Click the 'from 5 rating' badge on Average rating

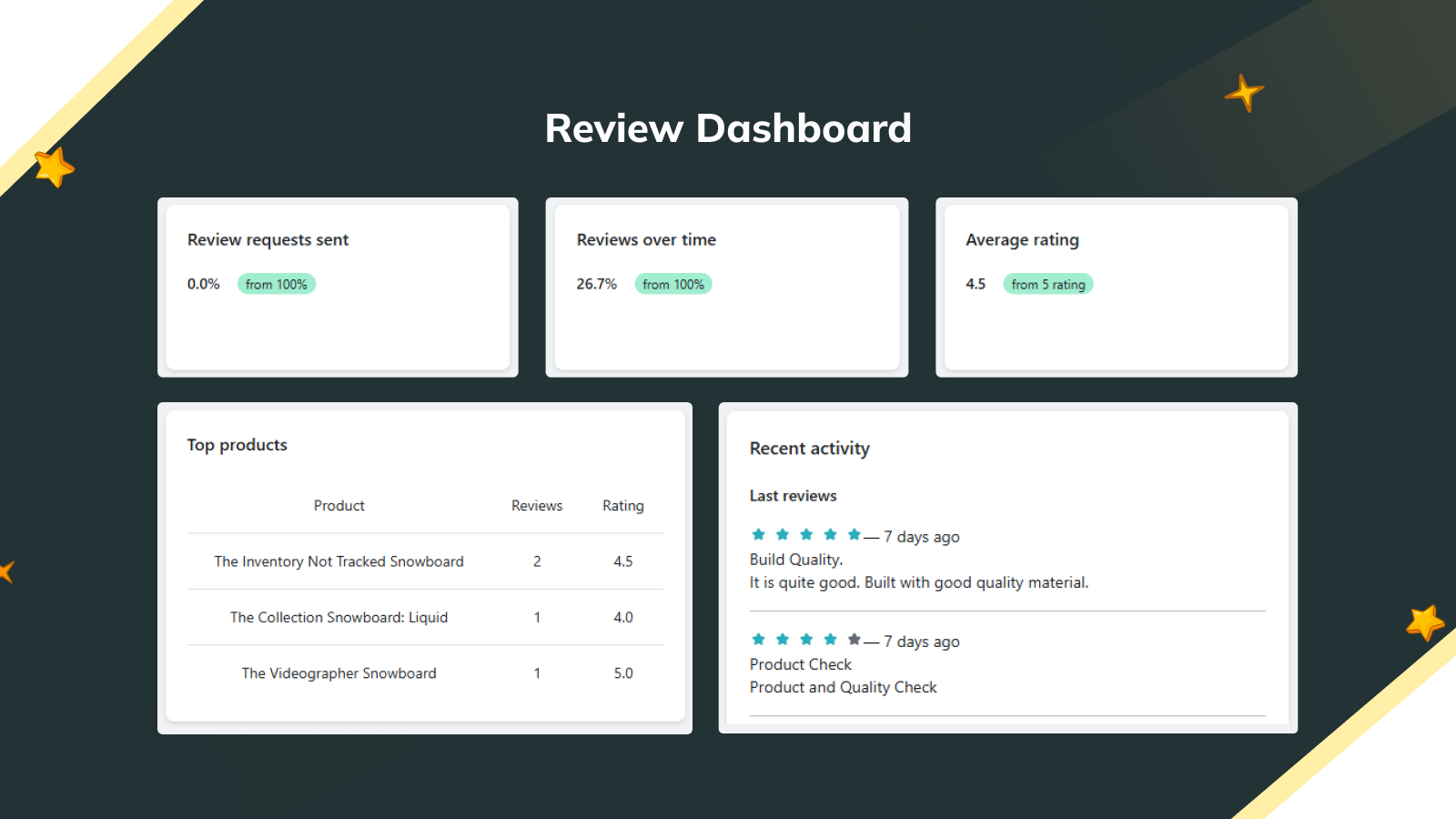(1048, 284)
